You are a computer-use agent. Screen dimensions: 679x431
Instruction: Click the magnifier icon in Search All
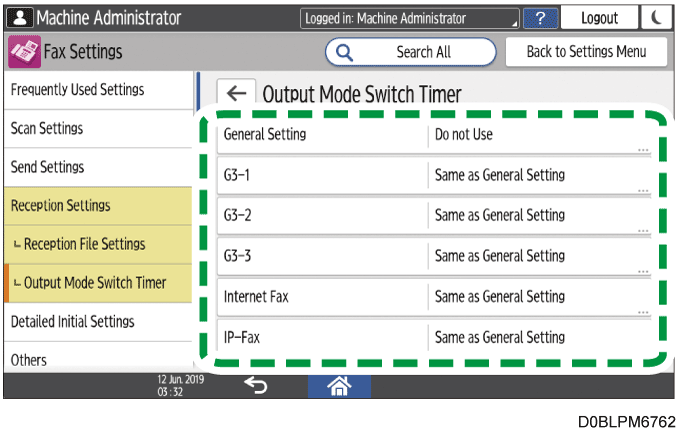point(345,52)
